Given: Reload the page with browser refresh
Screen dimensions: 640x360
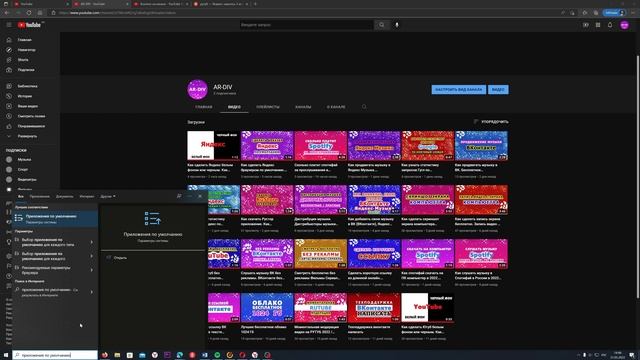Looking at the screenshot, I should 29,13.
